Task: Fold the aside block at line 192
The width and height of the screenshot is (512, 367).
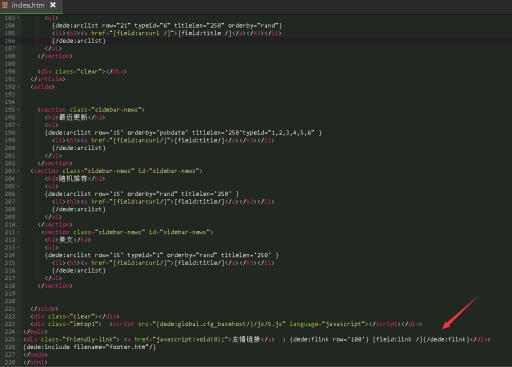Action: 18,87
